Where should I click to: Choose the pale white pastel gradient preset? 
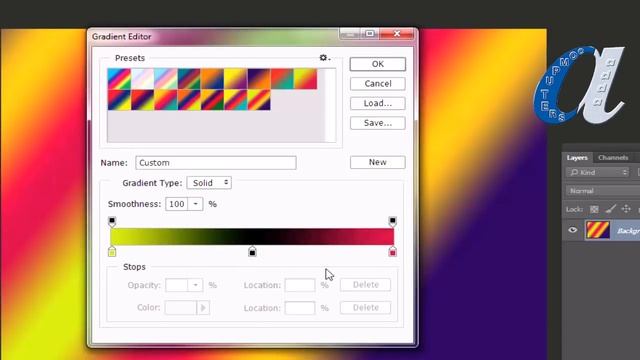coord(142,79)
